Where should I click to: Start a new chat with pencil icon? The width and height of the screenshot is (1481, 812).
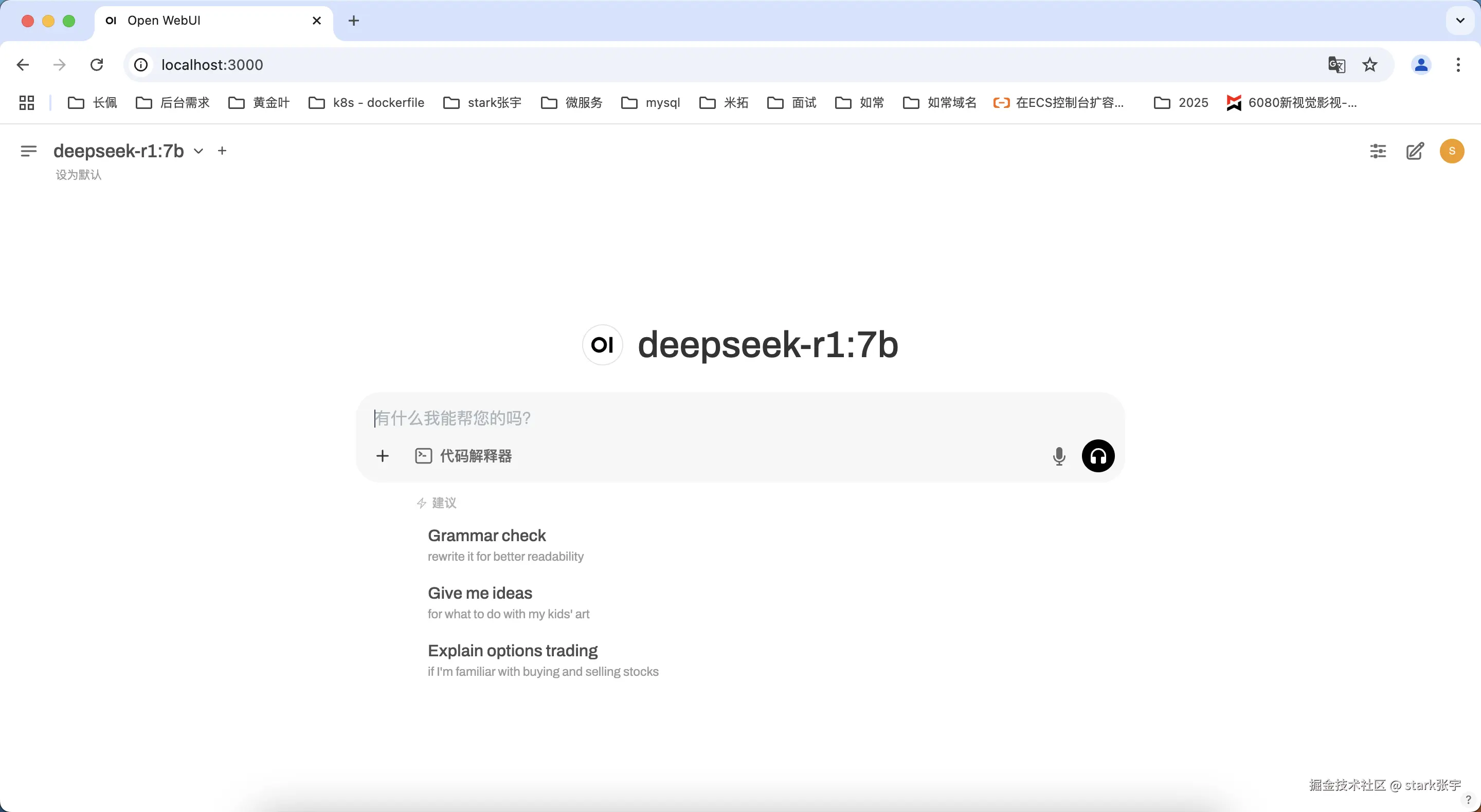coord(1414,151)
